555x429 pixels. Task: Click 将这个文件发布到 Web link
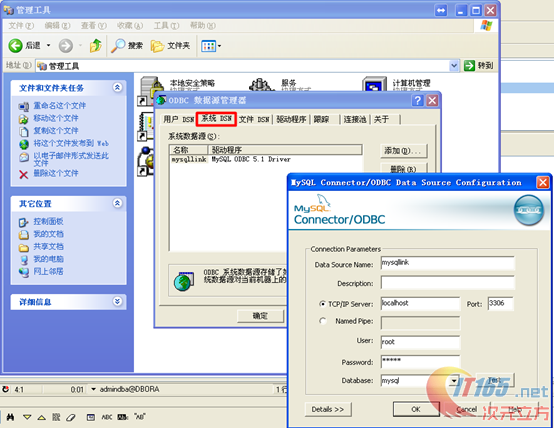(x=71, y=143)
